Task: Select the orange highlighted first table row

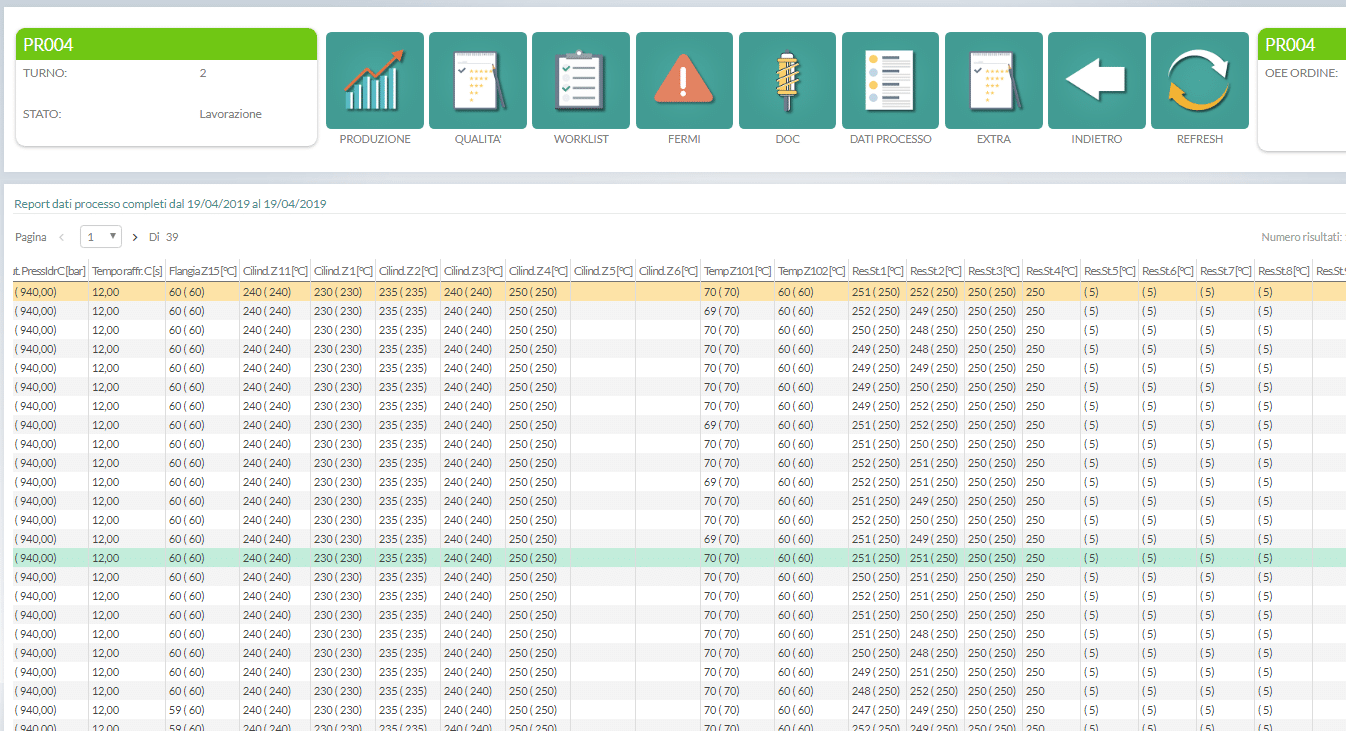Action: 679,292
